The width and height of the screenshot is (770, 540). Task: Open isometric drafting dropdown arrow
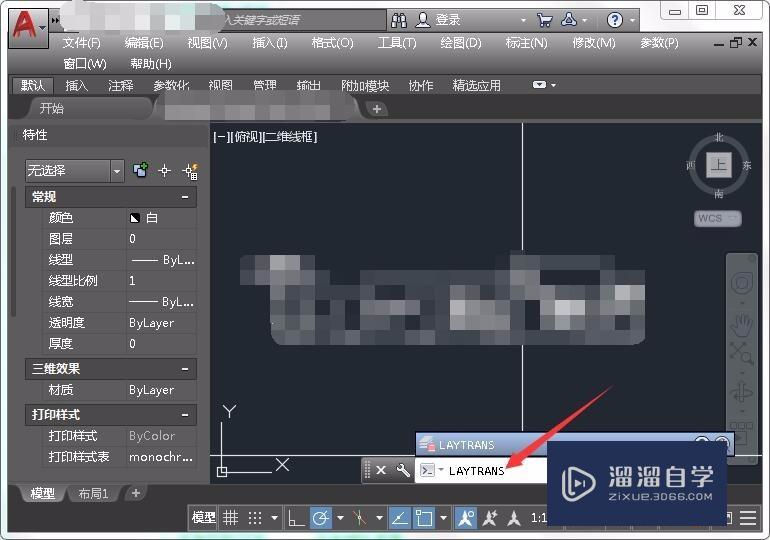click(x=379, y=518)
